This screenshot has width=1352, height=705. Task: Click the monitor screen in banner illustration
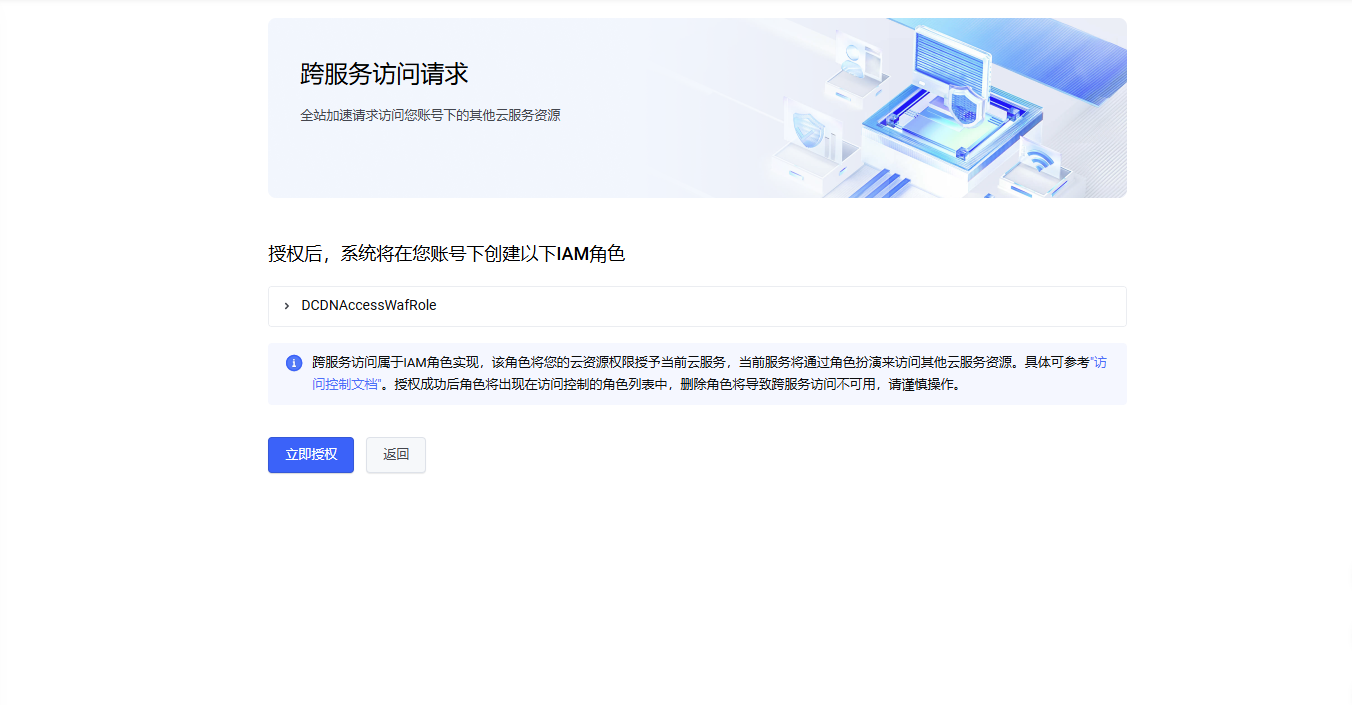click(x=948, y=60)
